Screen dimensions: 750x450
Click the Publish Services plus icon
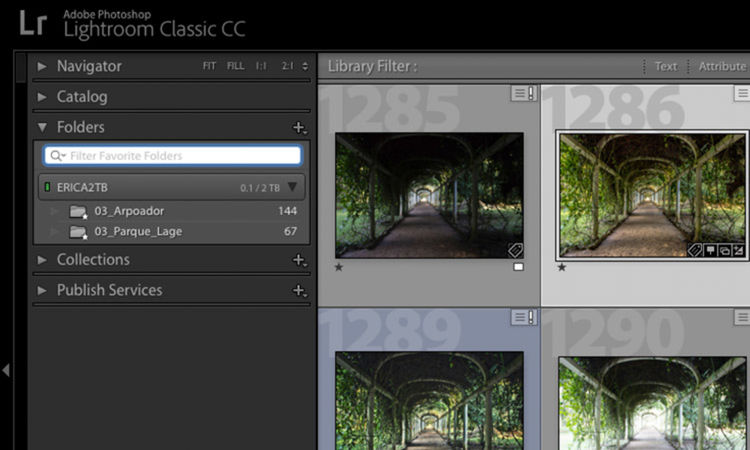[299, 290]
